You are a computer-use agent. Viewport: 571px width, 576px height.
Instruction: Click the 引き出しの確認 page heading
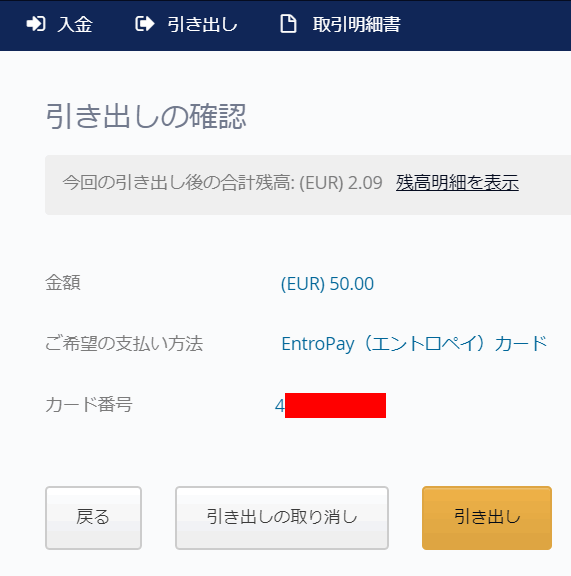point(146,116)
